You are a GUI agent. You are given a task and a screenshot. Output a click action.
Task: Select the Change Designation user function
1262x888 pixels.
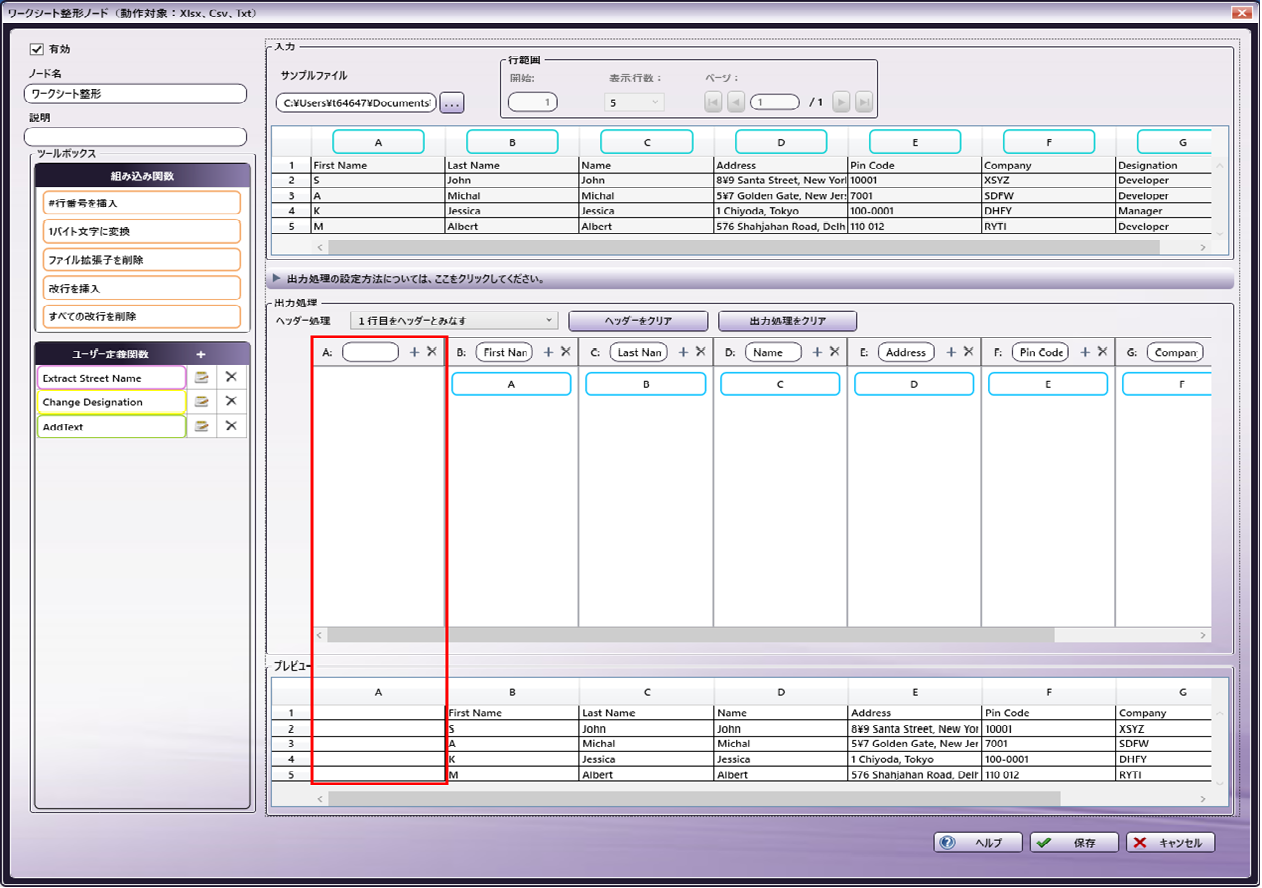tap(112, 402)
